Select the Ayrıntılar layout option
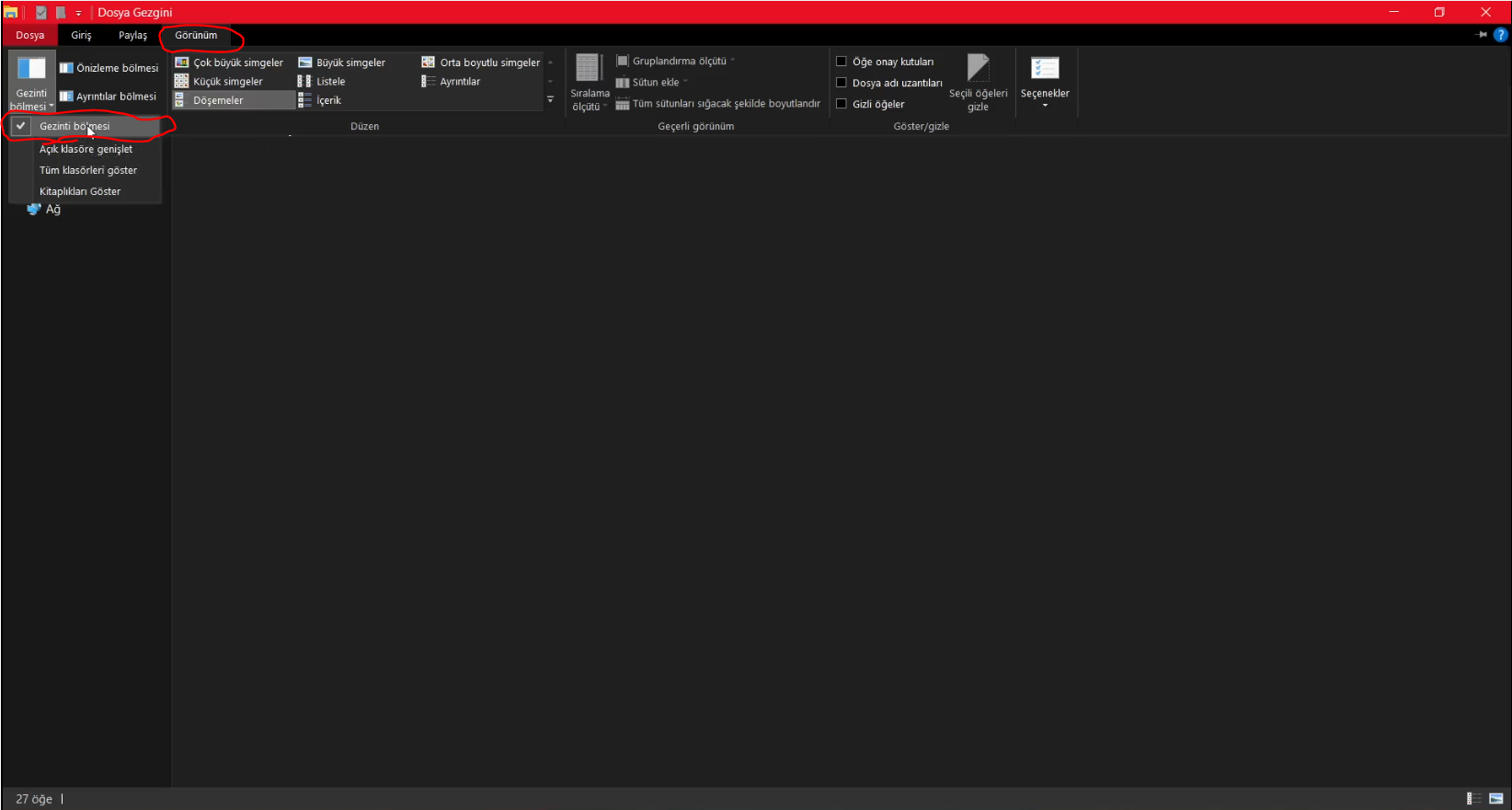This screenshot has height=810, width=1512. (x=451, y=82)
